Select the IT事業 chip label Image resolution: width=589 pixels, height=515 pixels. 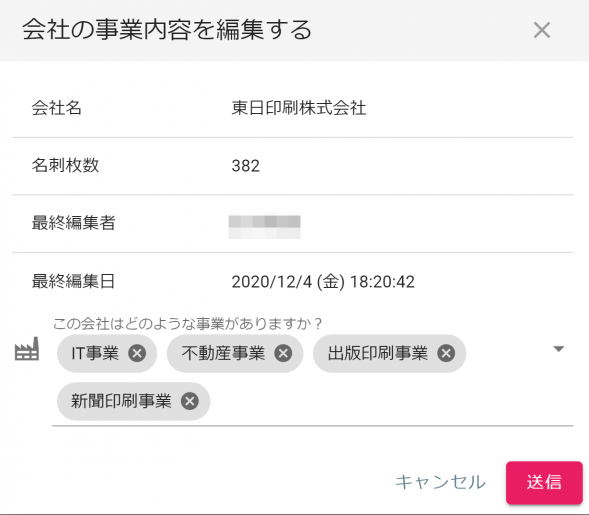pos(95,353)
